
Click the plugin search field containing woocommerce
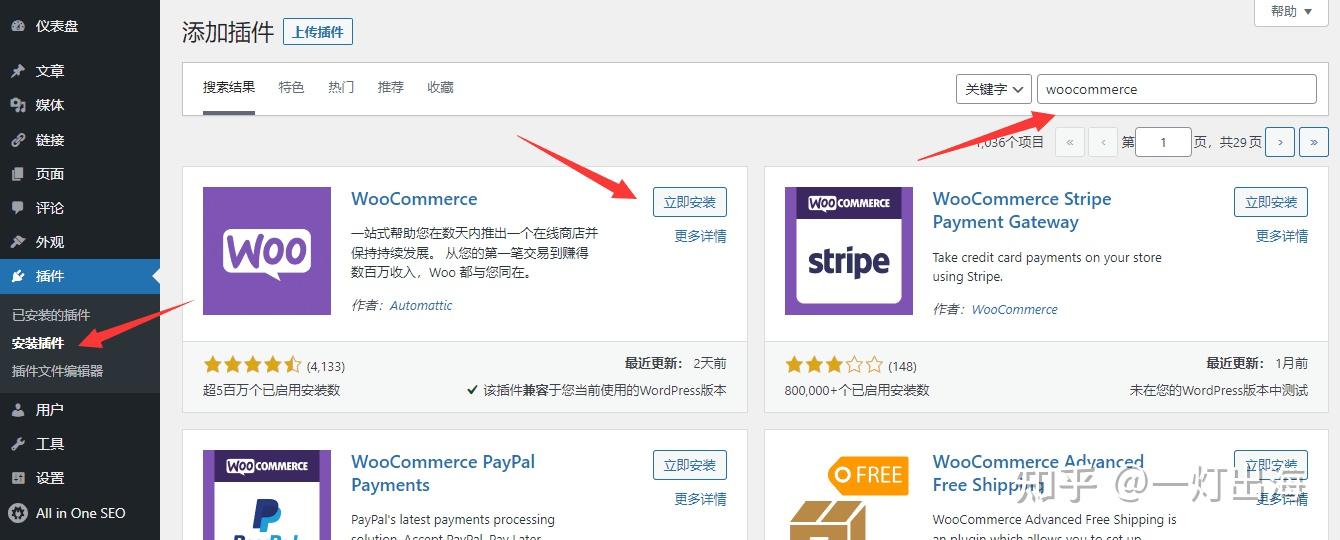pyautogui.click(x=1176, y=89)
